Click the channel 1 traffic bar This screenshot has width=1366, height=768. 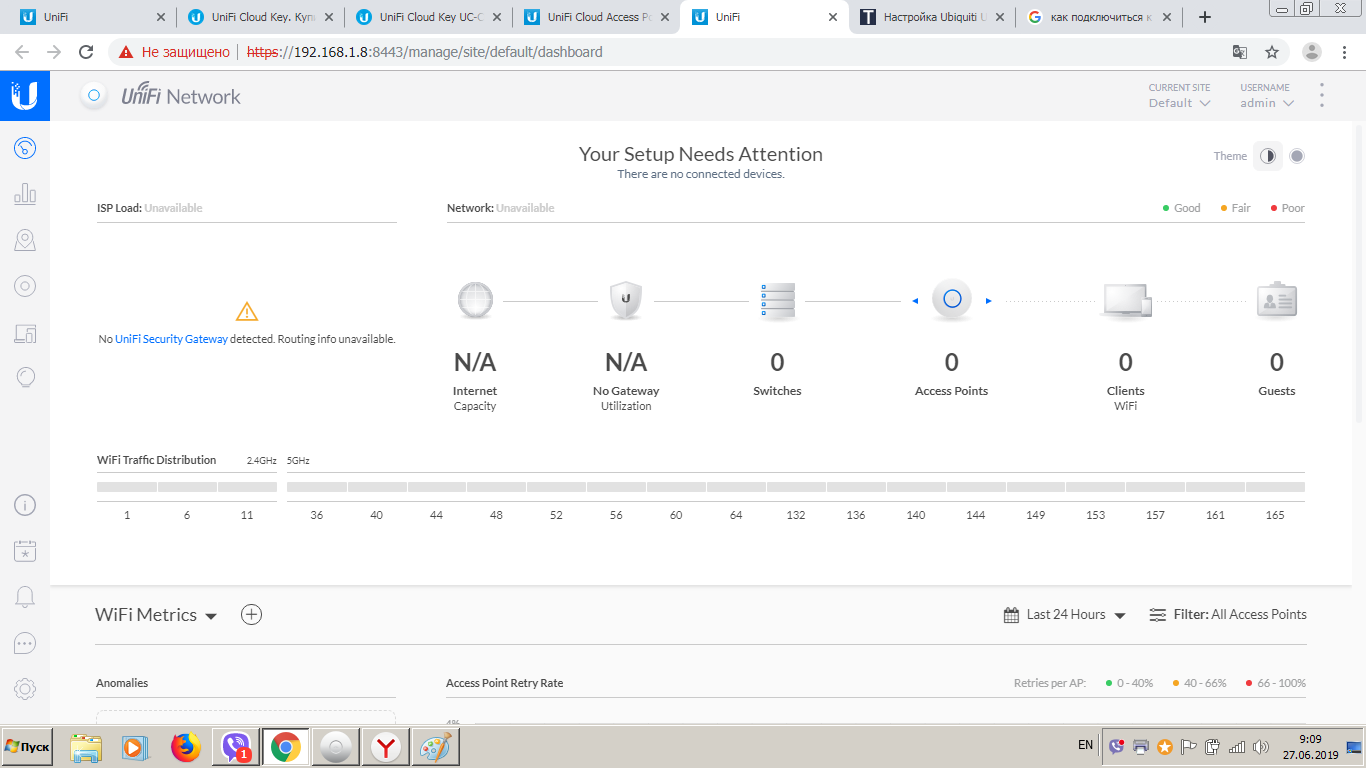pos(127,487)
